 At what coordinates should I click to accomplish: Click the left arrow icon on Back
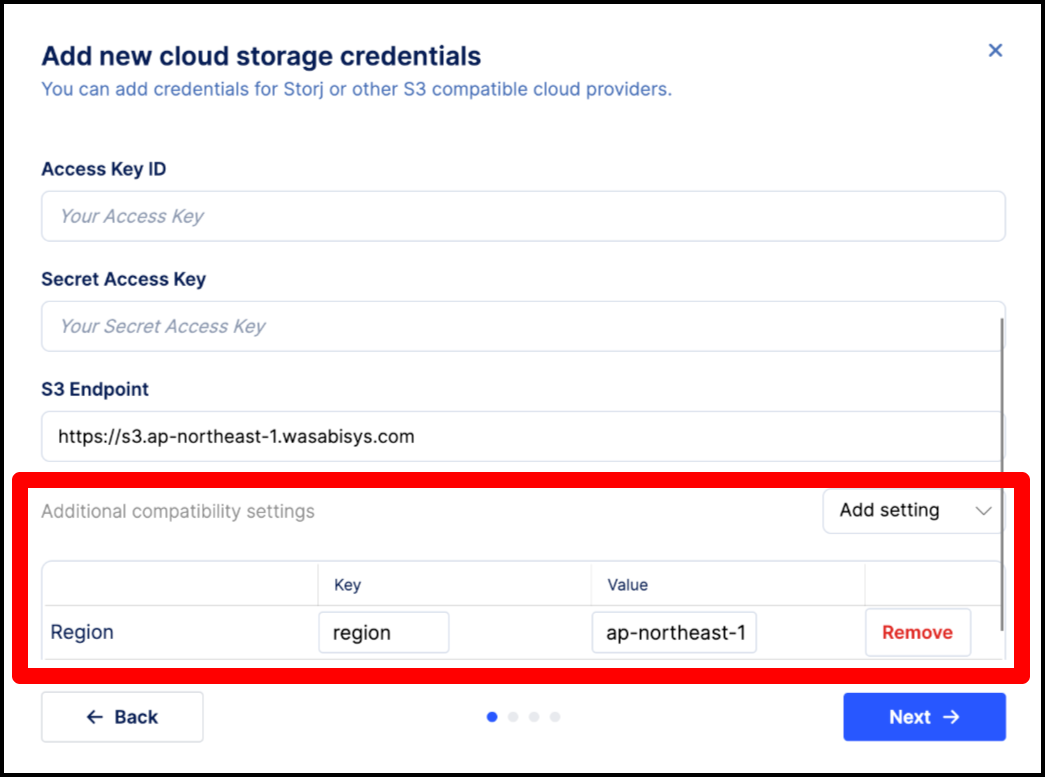[x=95, y=717]
